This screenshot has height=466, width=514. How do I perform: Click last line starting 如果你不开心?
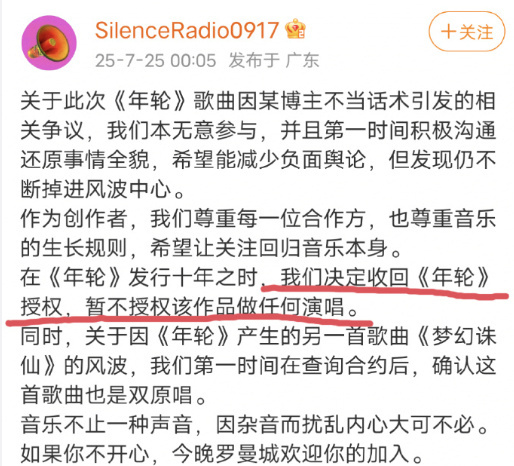pos(221,454)
